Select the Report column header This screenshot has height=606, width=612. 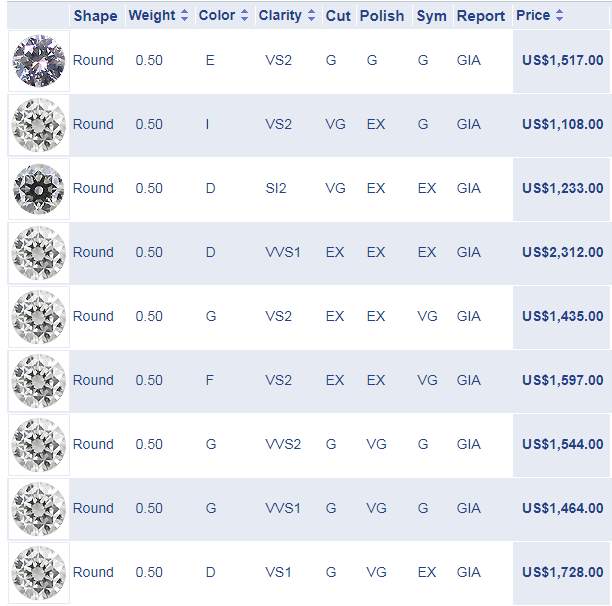tap(481, 16)
